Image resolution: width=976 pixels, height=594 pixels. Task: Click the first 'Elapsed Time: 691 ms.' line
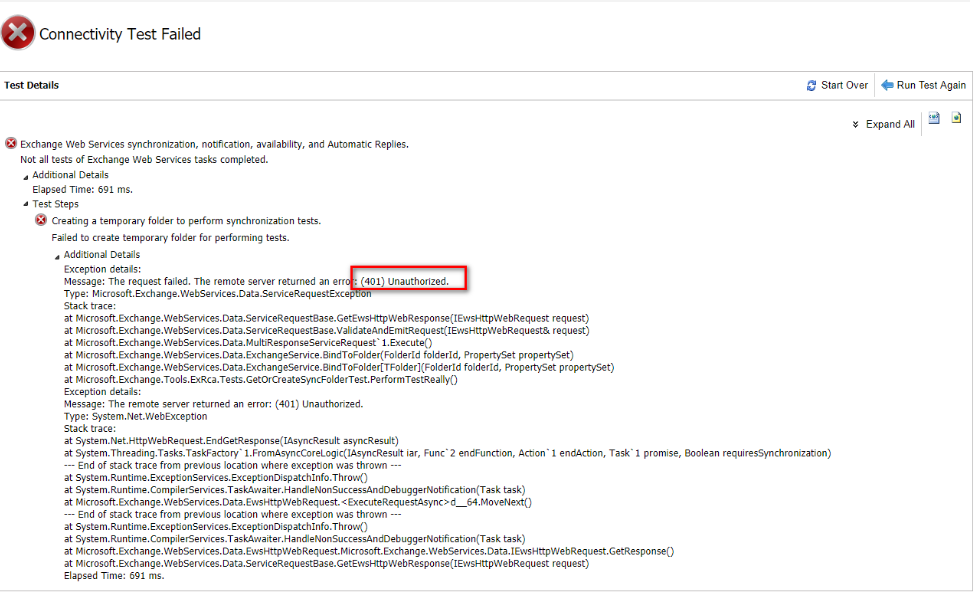[x=82, y=189]
